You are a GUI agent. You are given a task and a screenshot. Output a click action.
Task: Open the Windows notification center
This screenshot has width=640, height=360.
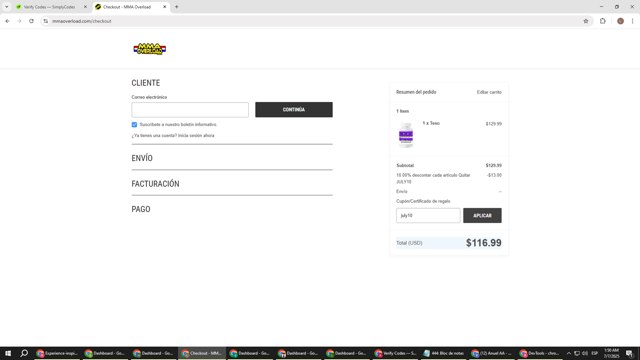point(629,353)
